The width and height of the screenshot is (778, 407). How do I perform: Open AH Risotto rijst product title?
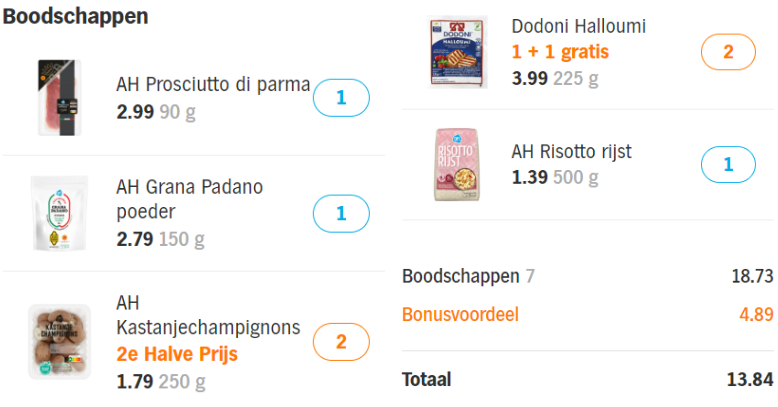(x=572, y=151)
